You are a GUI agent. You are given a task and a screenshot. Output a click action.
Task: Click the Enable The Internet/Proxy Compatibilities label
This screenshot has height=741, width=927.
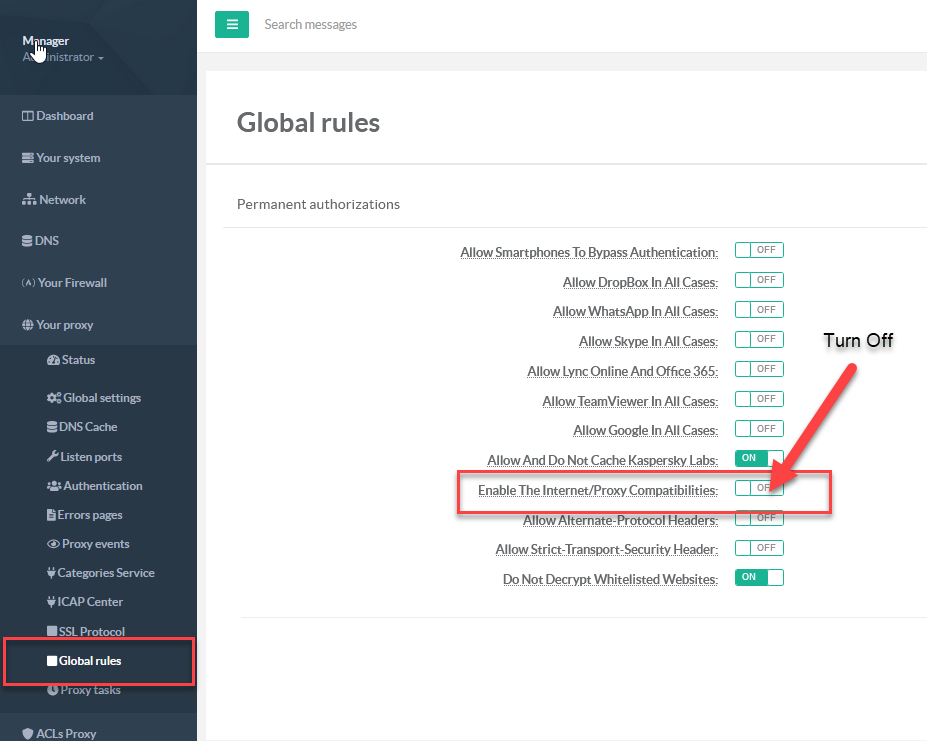(x=597, y=491)
